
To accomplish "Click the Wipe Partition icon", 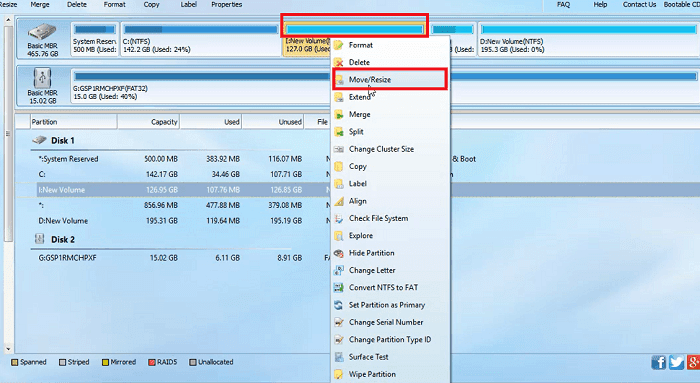I will 339,374.
